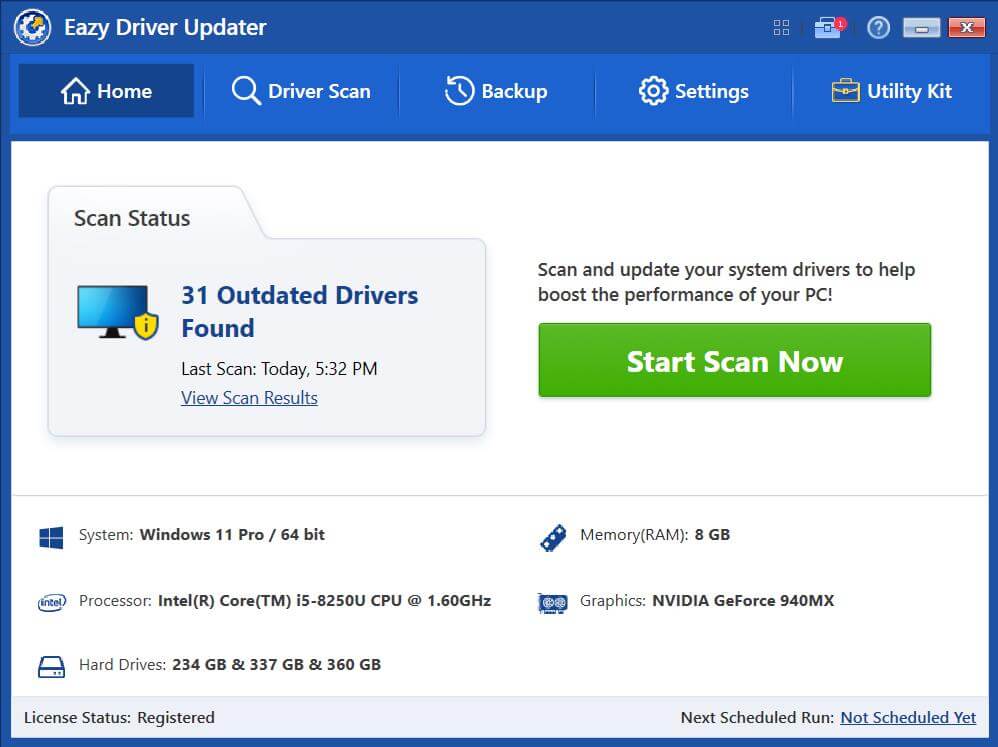Screen dimensions: 998x747
Task: Click the 'Scan and update your system drivers' text
Action: click(726, 282)
